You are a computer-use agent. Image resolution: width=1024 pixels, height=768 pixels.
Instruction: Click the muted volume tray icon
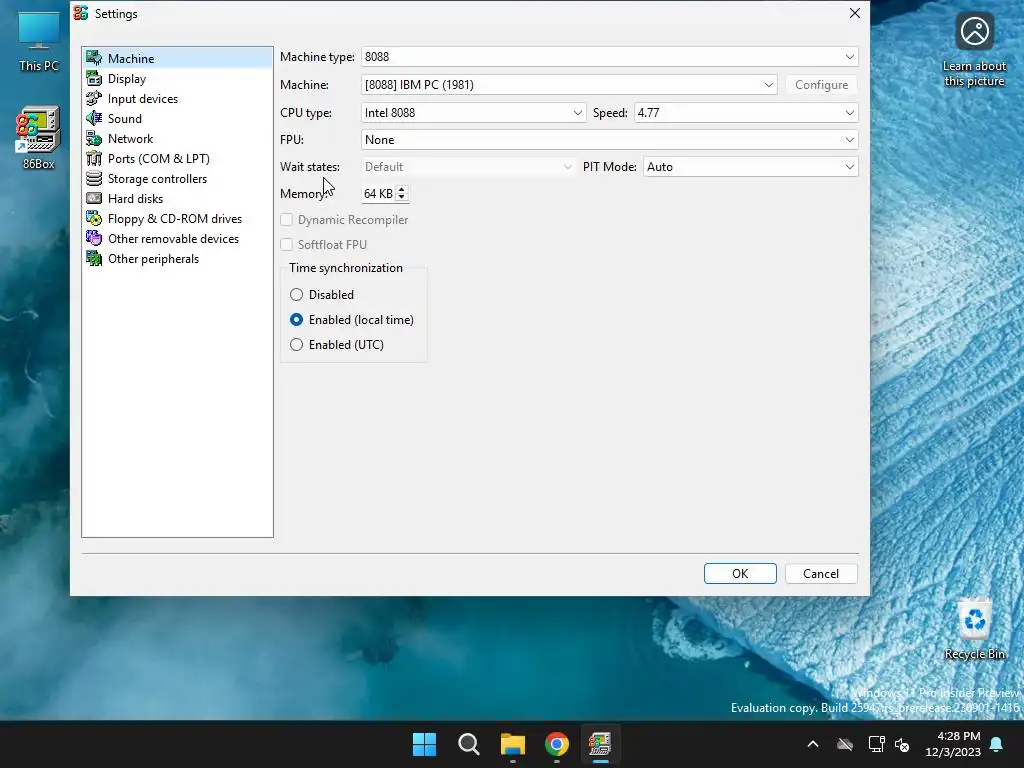(902, 744)
